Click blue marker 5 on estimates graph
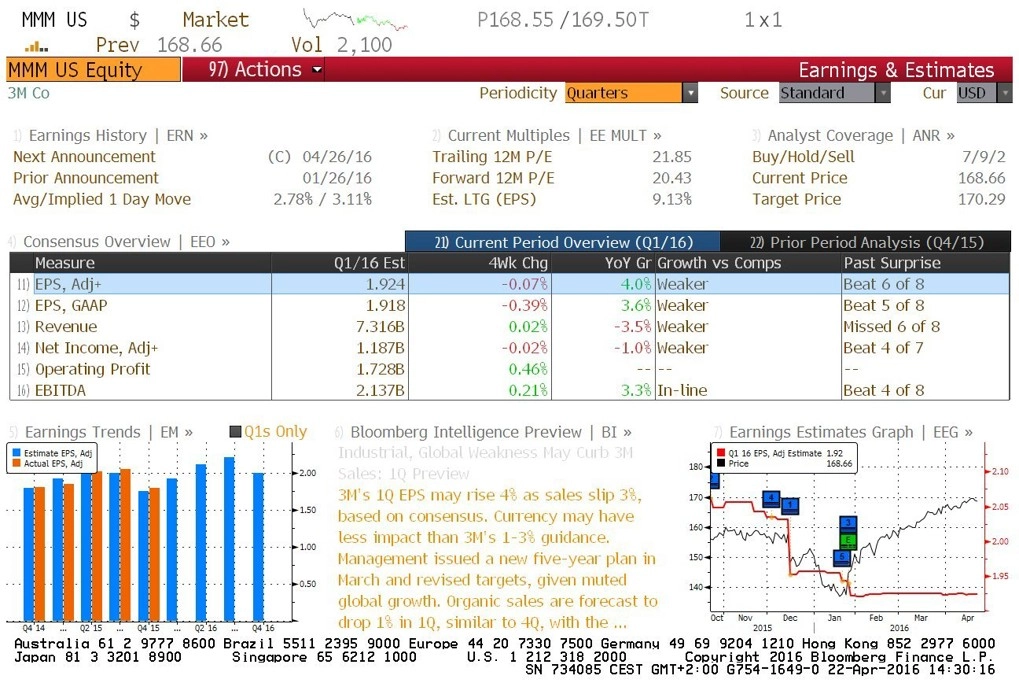Screen dimensions: 1019x683 [842, 557]
